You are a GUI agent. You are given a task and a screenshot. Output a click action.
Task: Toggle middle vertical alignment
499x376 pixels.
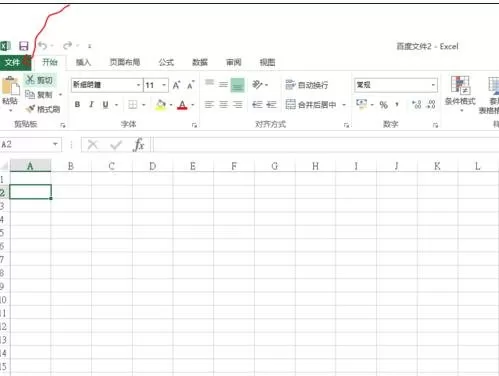pos(223,85)
